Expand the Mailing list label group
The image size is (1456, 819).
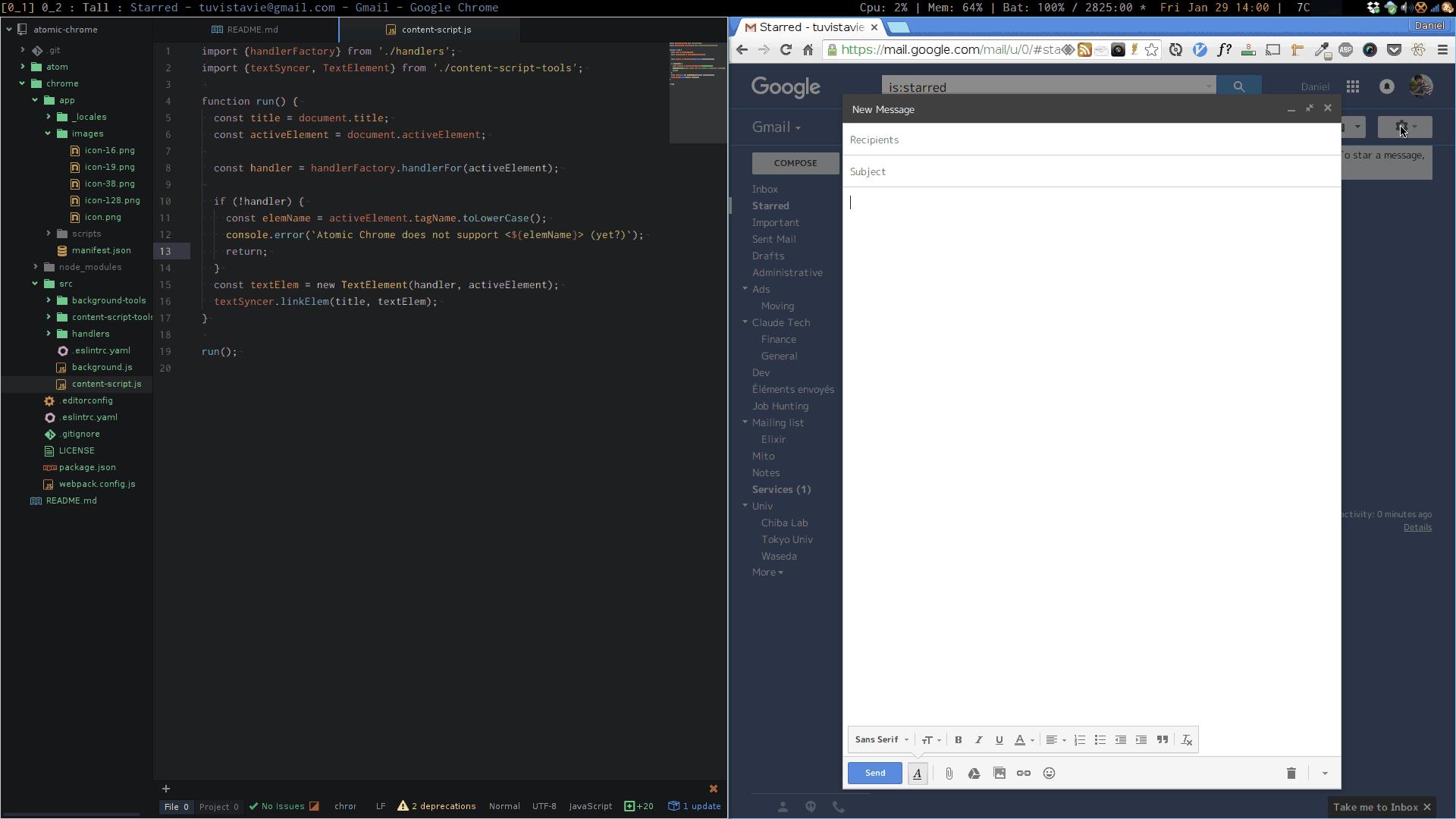pyautogui.click(x=745, y=422)
